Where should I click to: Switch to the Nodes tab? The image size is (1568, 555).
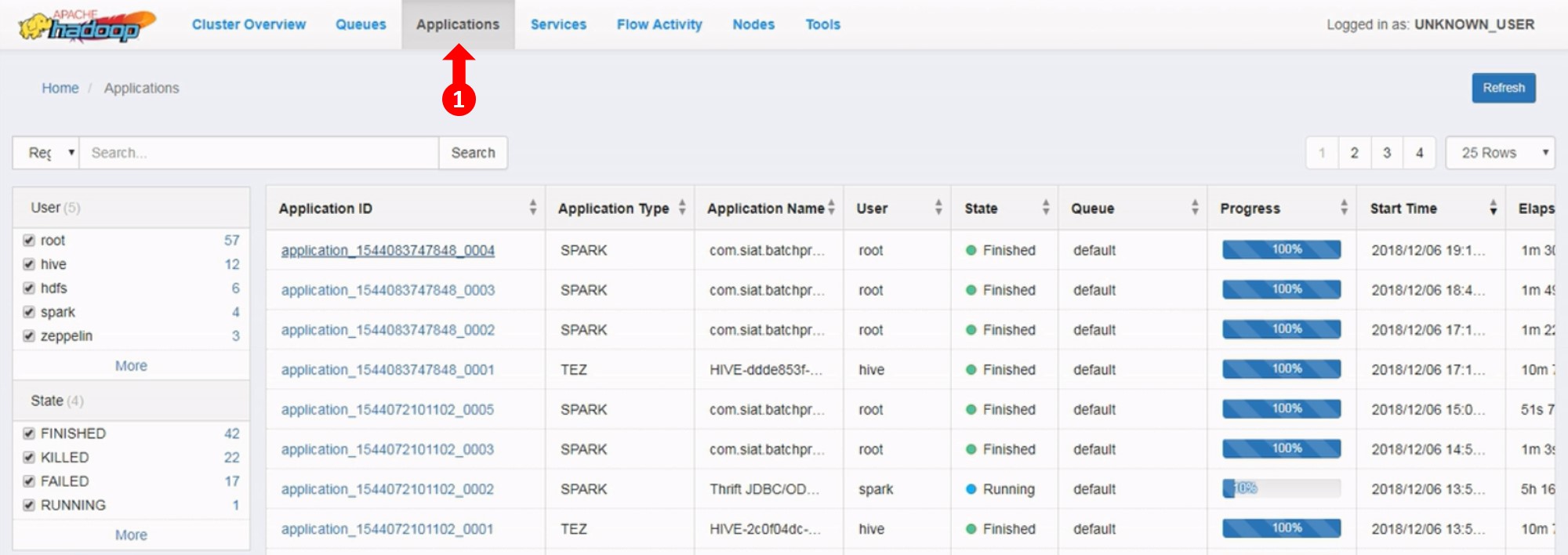coord(753,24)
